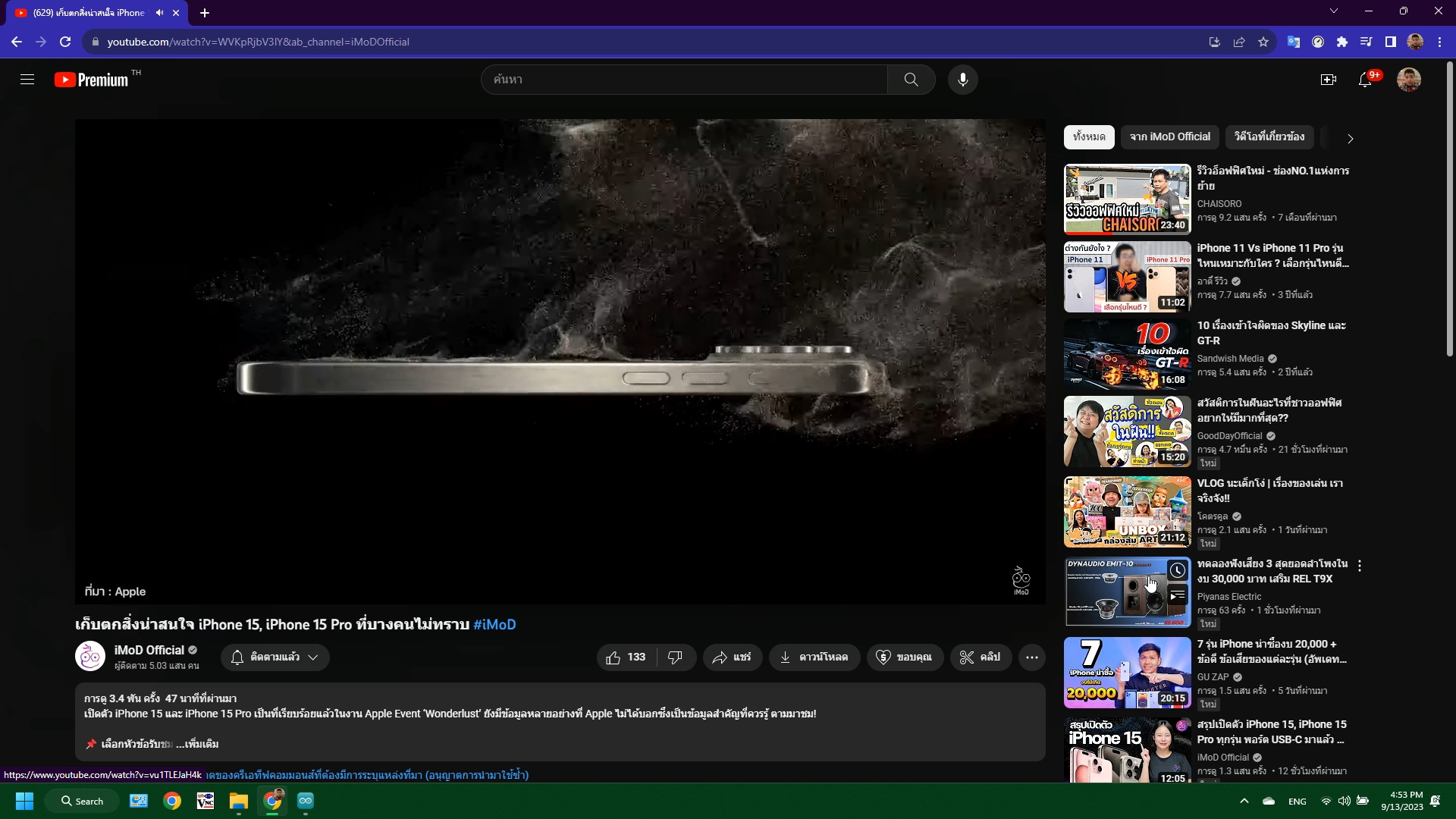The width and height of the screenshot is (1456, 819).
Task: Open Chrome three-dot menu
Action: click(x=1439, y=42)
